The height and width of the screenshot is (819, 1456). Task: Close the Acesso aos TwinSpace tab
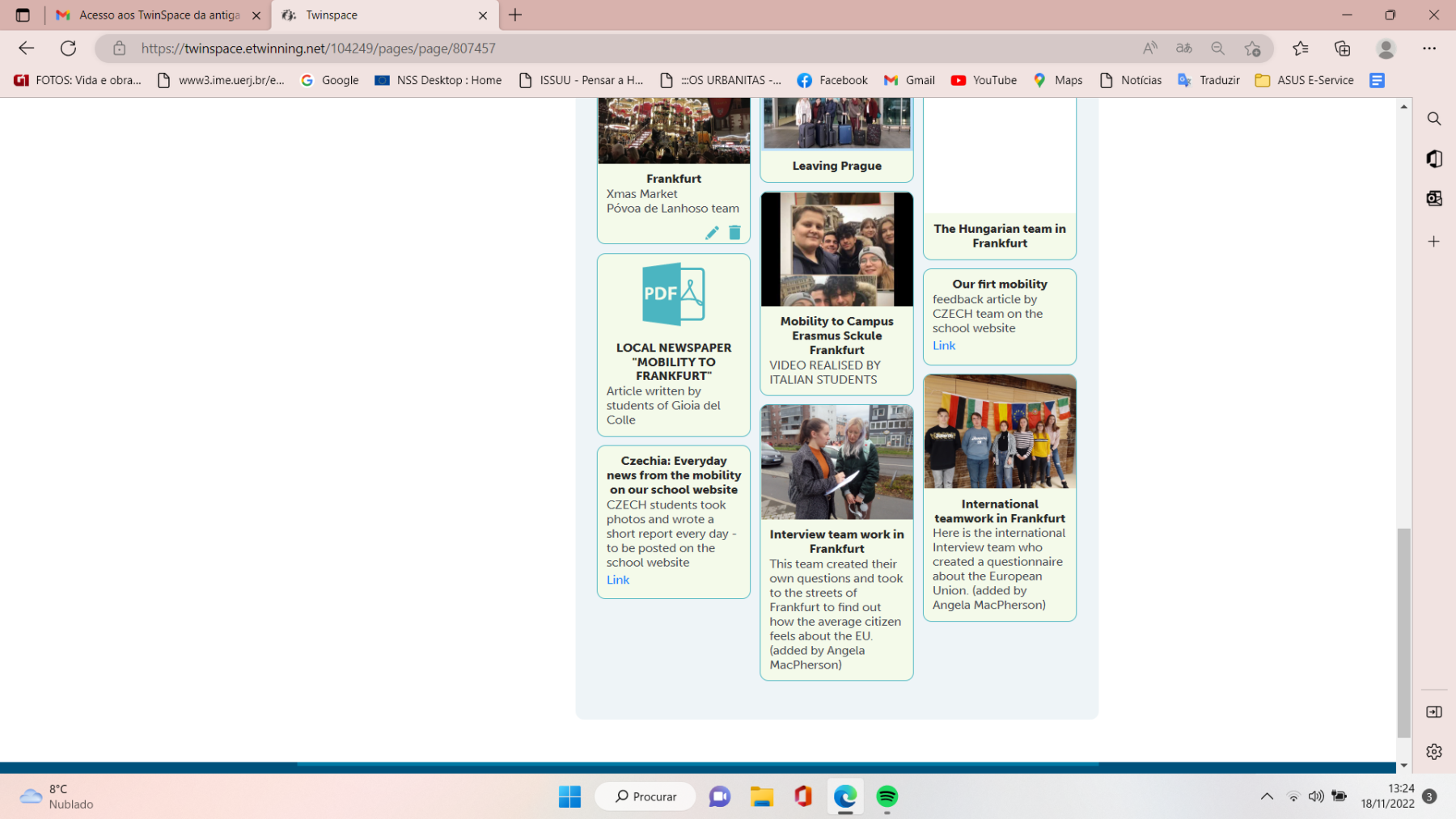(256, 15)
